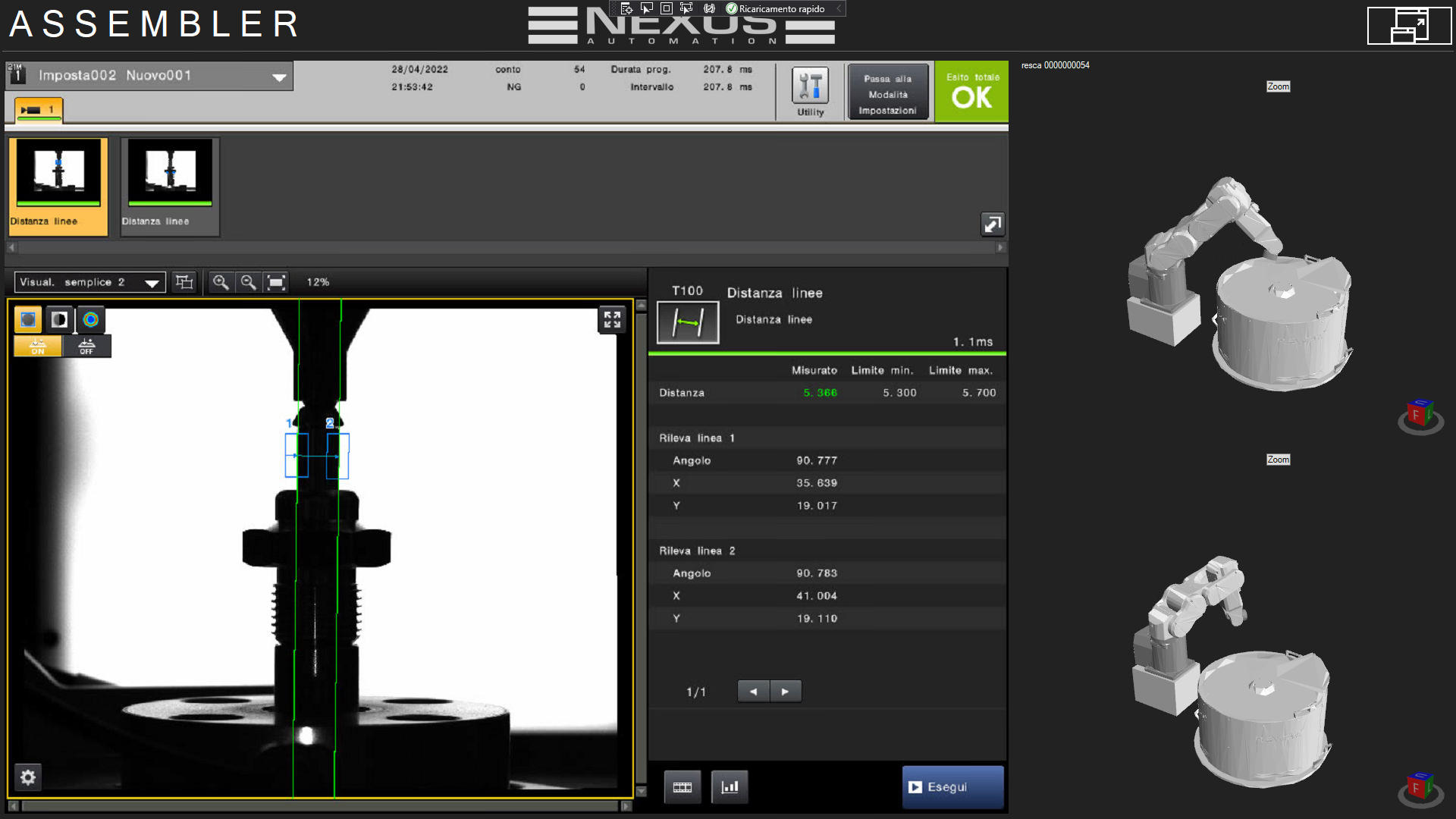This screenshot has height=819, width=1456.
Task: Select camera tab 1
Action: tap(39, 110)
